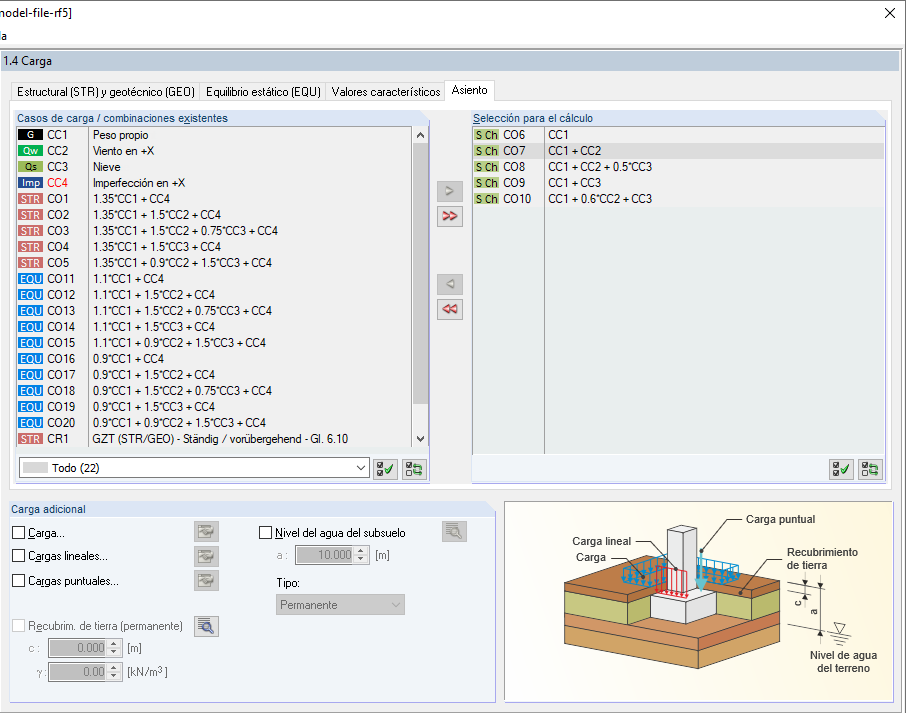Click the Imp badge of CC4
The image size is (906, 713).
pos(30,183)
